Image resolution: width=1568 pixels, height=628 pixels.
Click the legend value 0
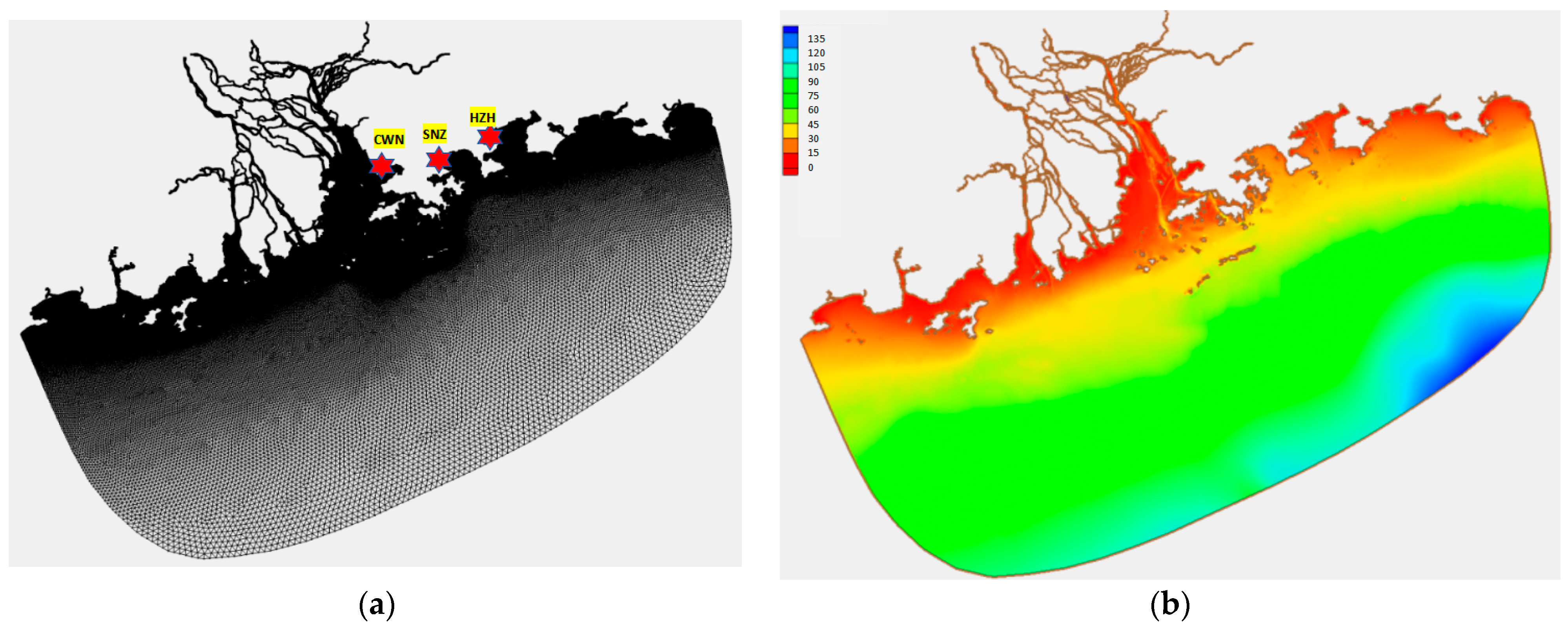point(810,167)
